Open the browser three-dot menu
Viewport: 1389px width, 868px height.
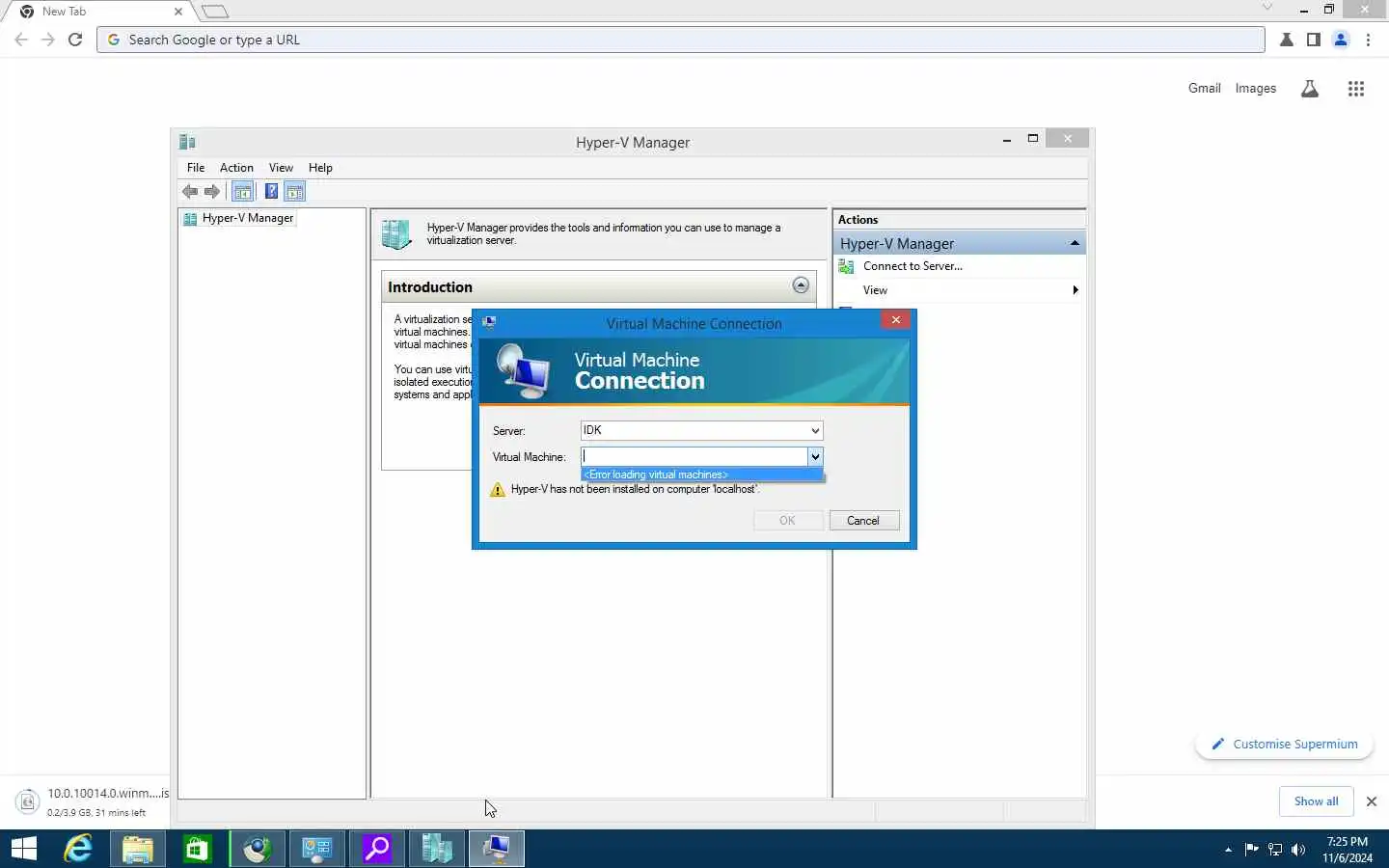[x=1369, y=40]
